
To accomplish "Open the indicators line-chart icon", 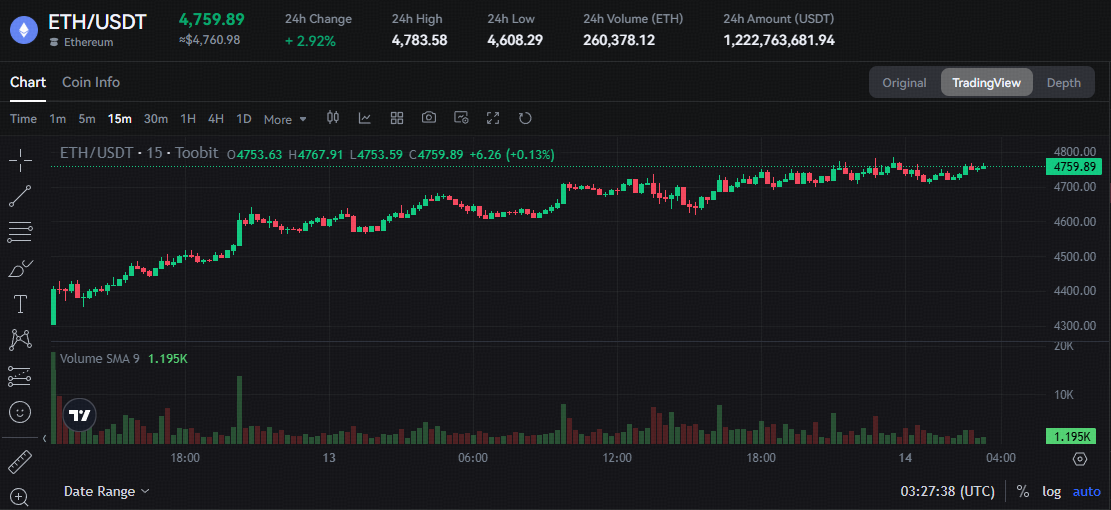I will pyautogui.click(x=365, y=118).
